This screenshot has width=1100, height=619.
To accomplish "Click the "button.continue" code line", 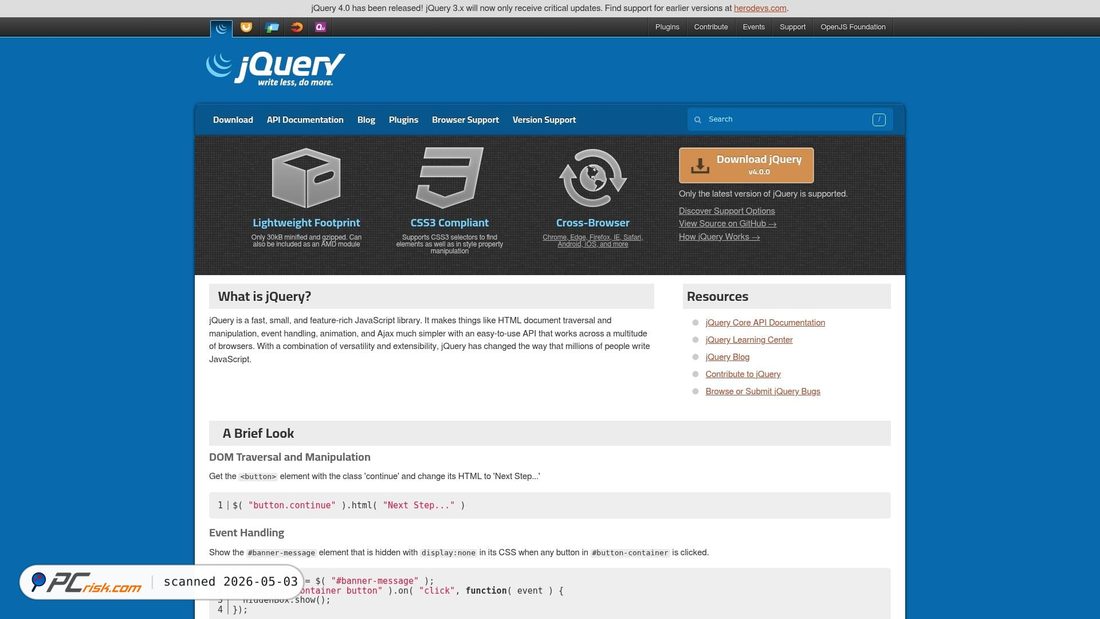I will (x=549, y=505).
